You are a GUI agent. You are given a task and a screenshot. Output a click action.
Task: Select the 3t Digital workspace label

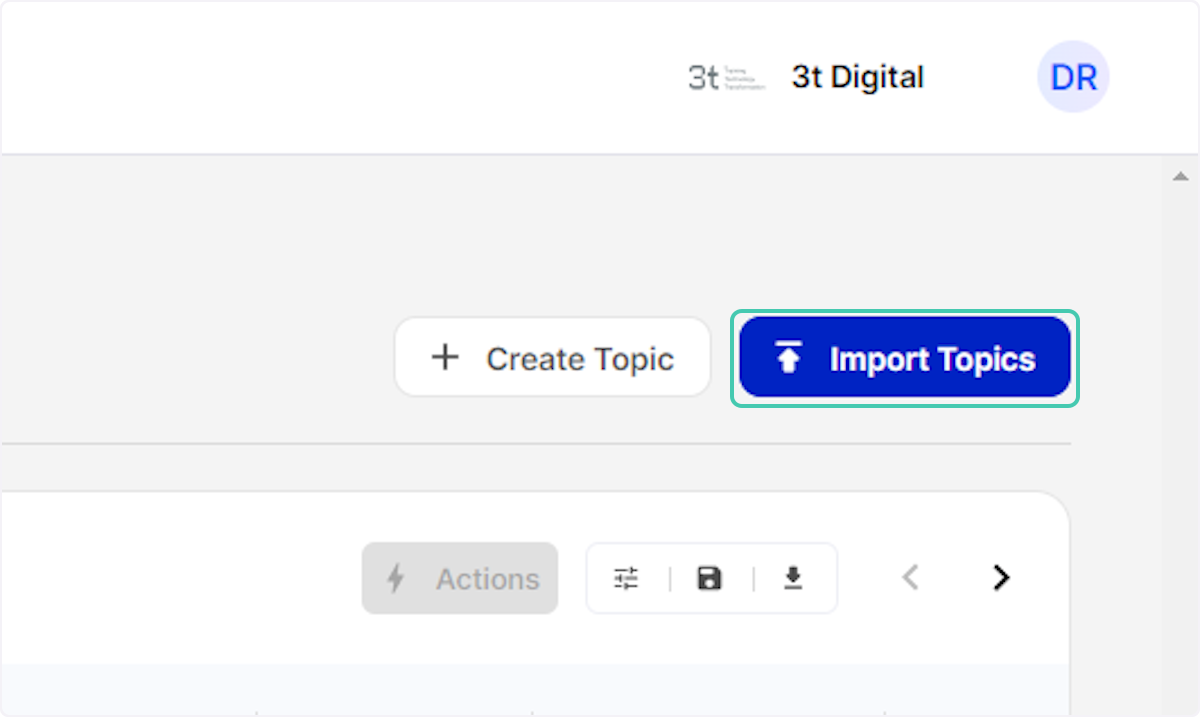pyautogui.click(x=857, y=77)
